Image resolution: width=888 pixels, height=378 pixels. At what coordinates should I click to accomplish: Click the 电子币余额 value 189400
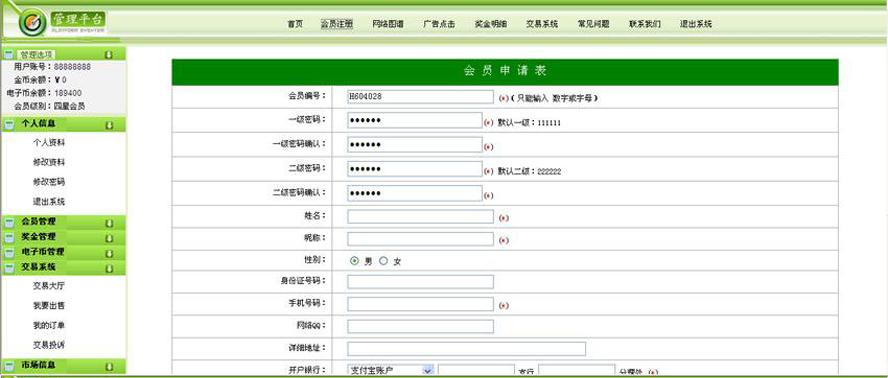[x=68, y=93]
